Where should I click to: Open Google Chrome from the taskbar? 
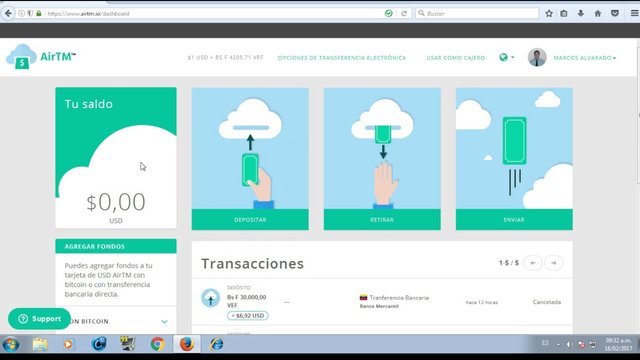(158, 344)
